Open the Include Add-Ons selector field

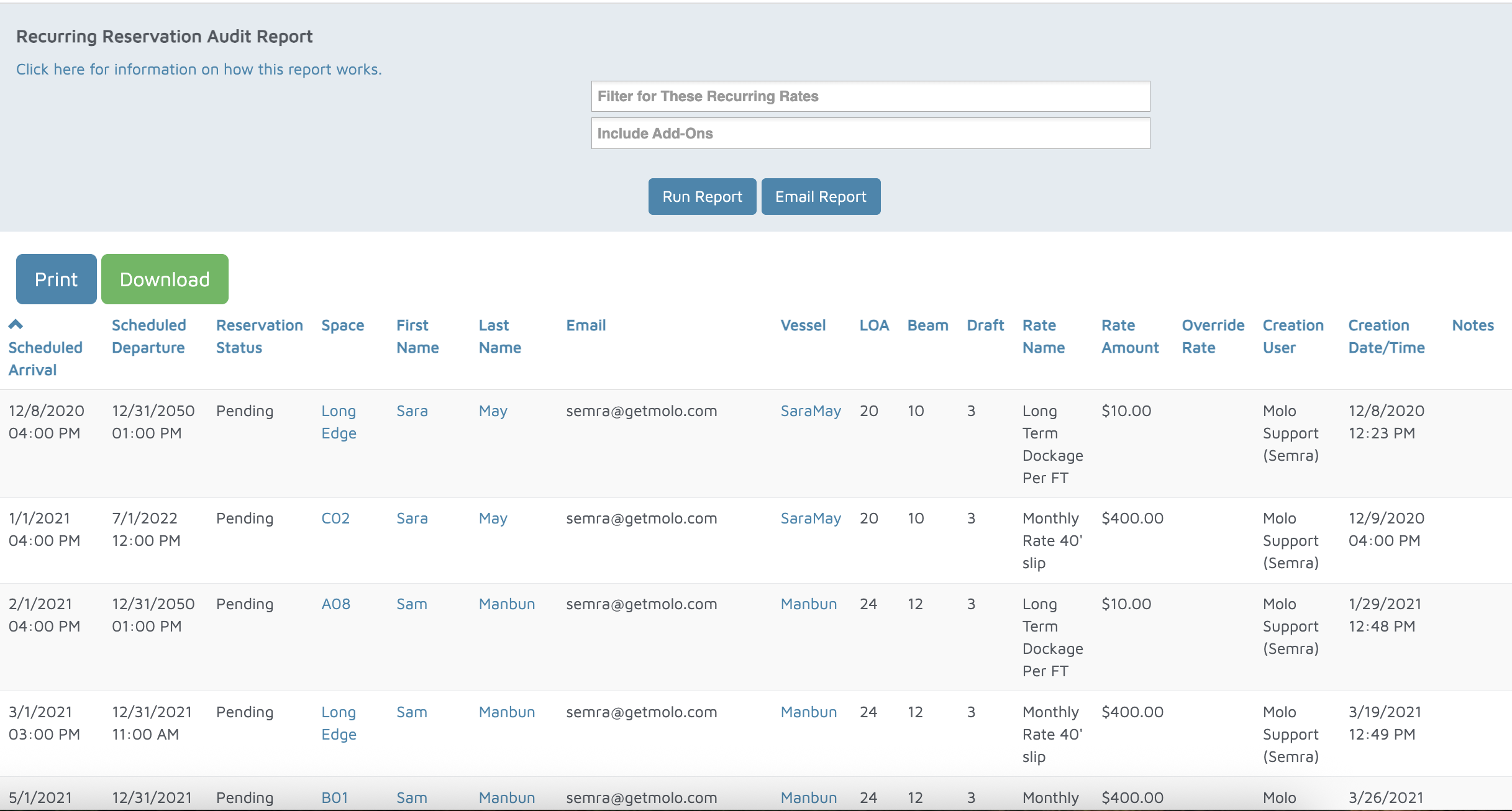coord(870,134)
